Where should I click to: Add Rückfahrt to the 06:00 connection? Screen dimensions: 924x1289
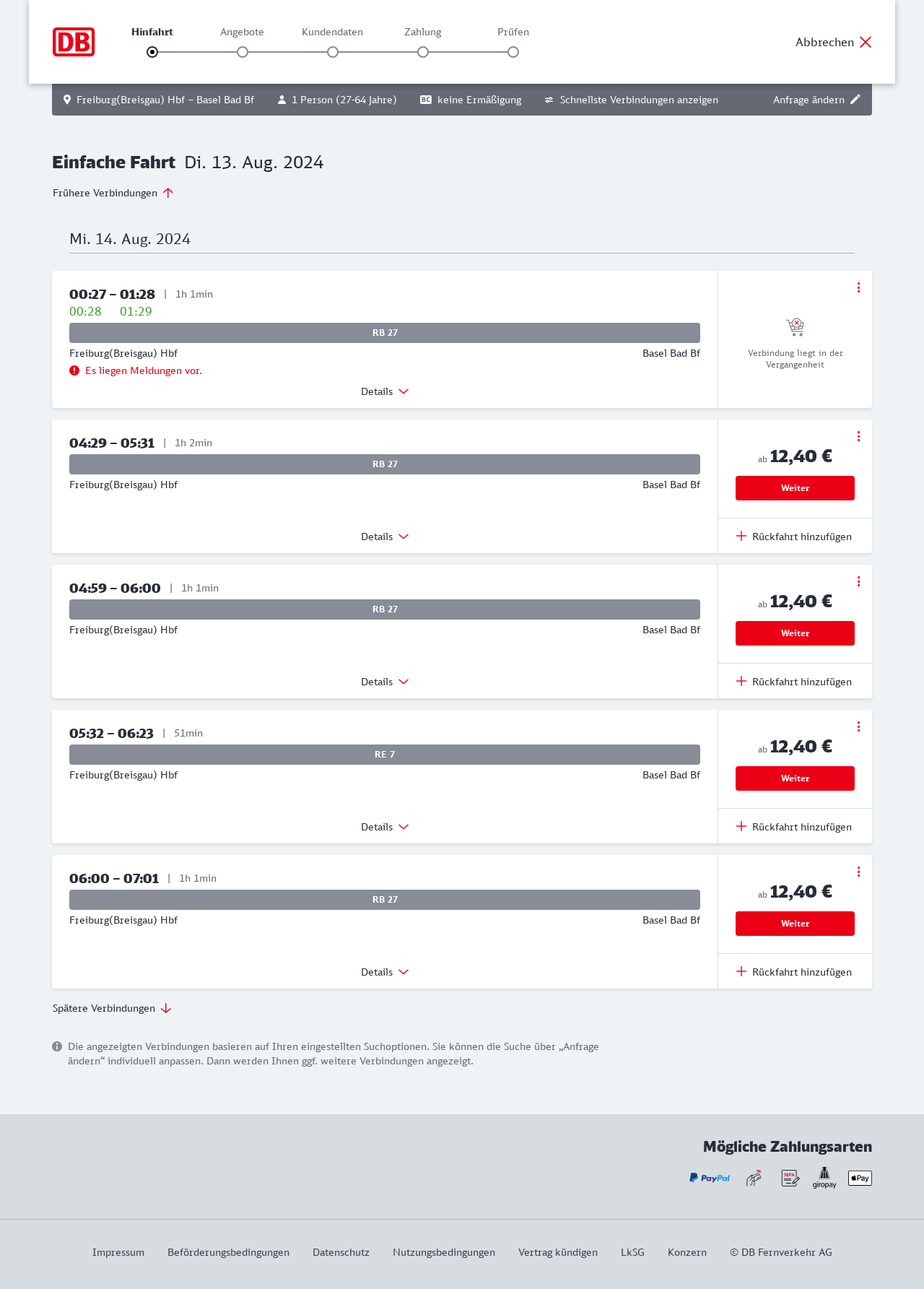coord(794,972)
